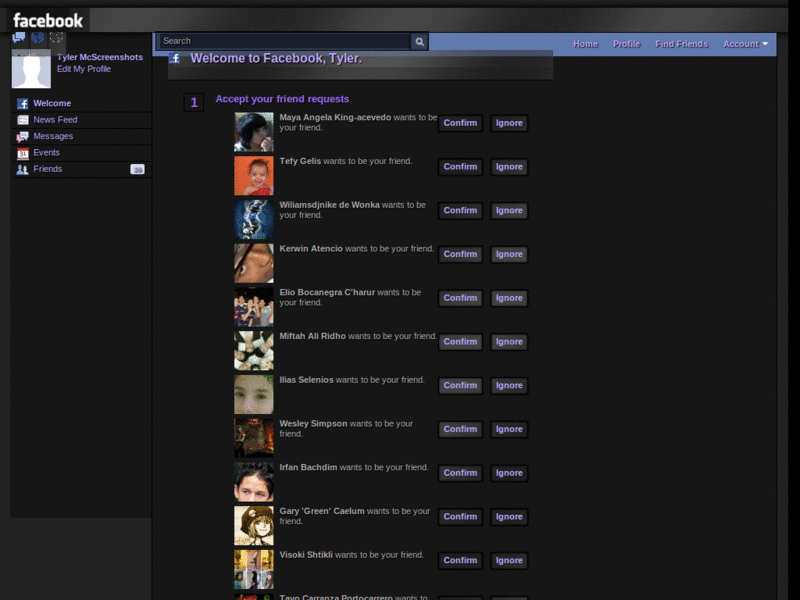Confirm Irfan Bachdim's friend request
The image size is (800, 600).
tap(460, 473)
